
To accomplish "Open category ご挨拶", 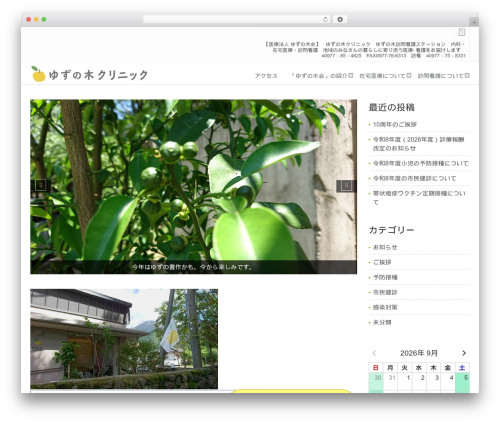I will point(382,262).
